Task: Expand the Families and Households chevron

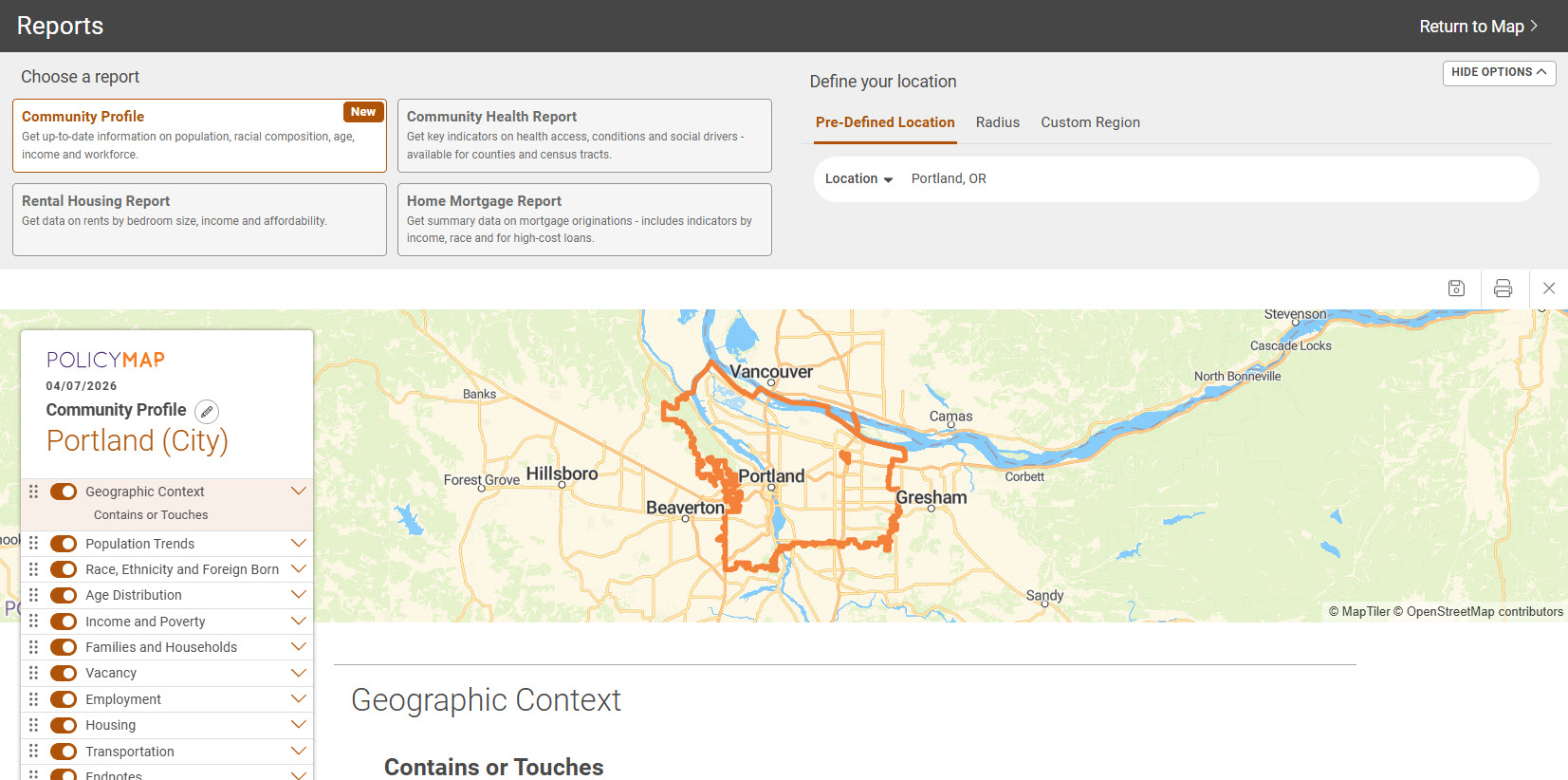Action: tap(298, 647)
